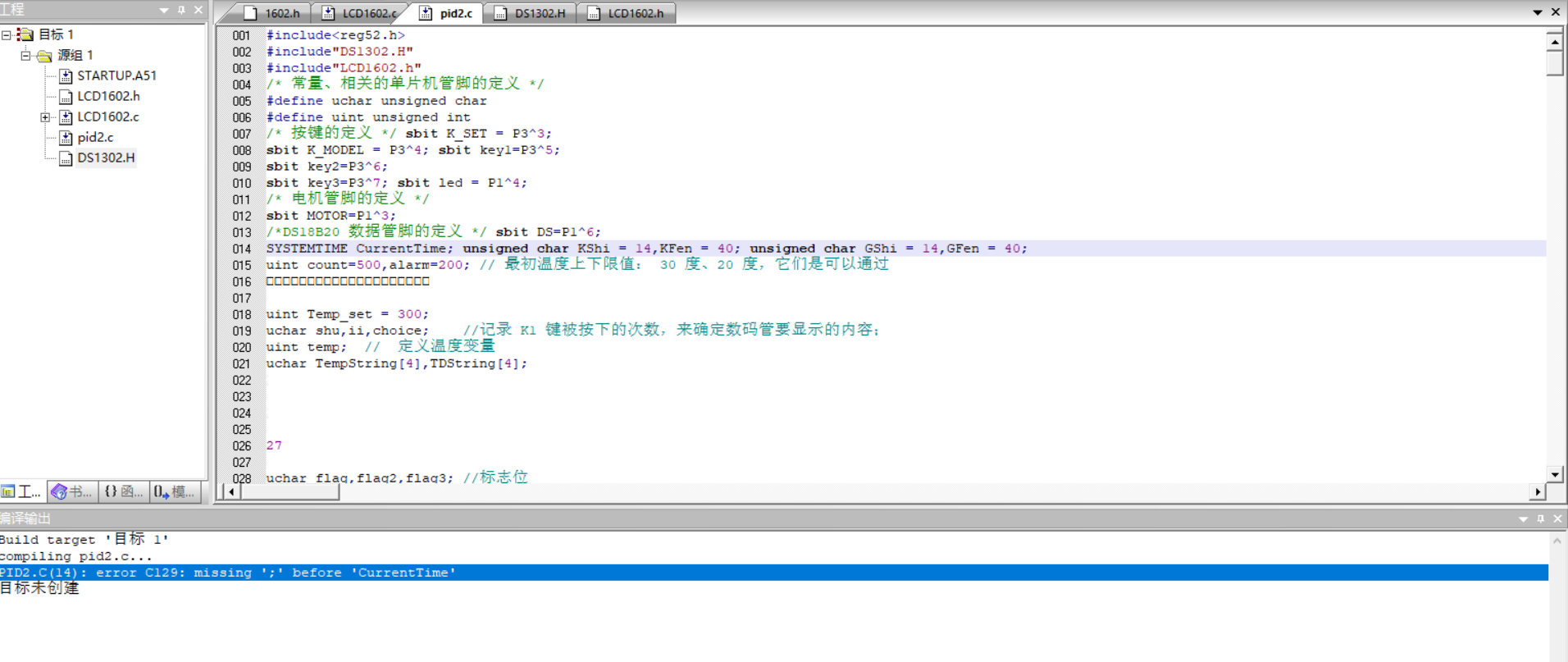The image size is (1568, 662).
Task: Open the templates (模...) panel tab
Action: click(175, 491)
